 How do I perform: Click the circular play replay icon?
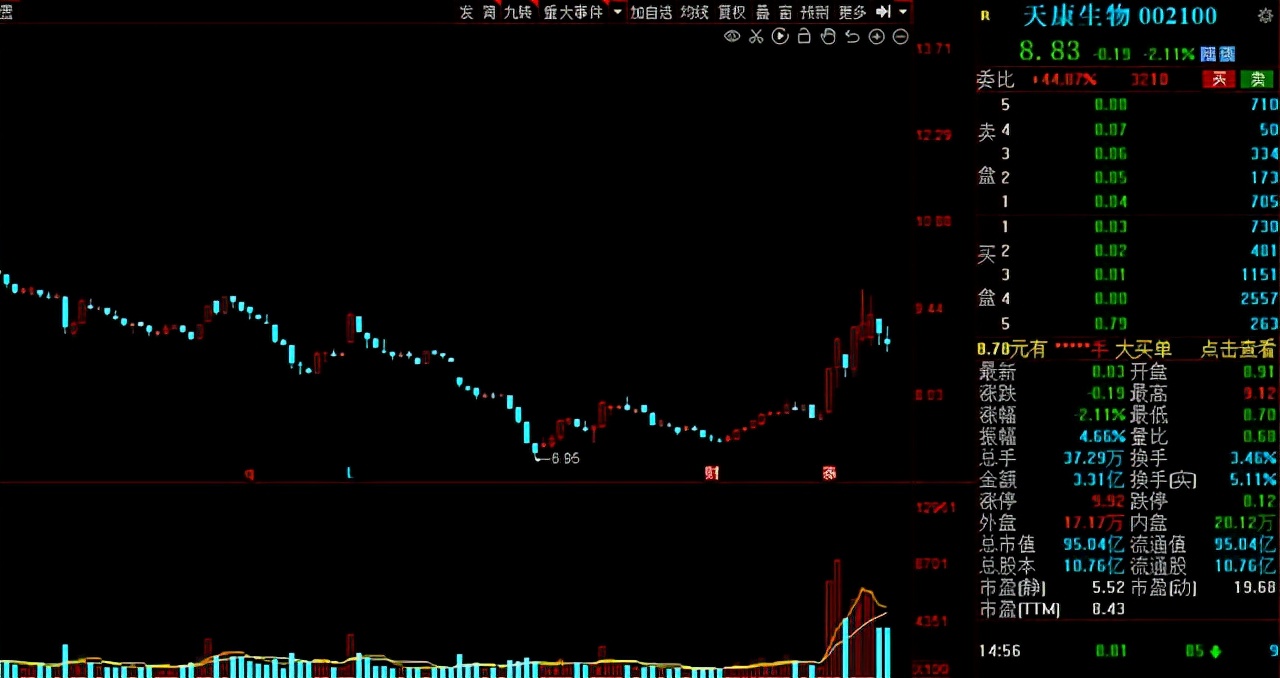point(780,37)
